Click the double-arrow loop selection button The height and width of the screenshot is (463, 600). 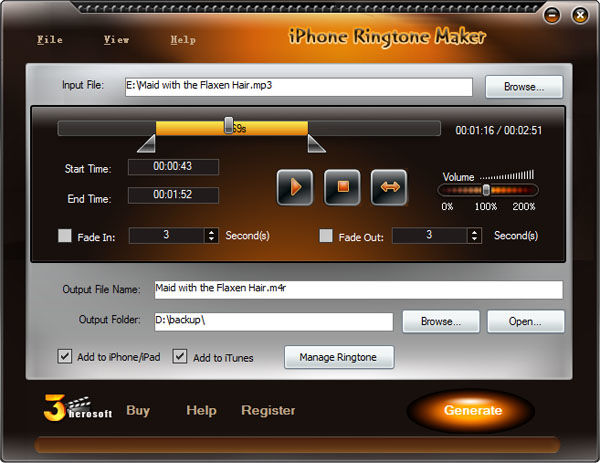pyautogui.click(x=389, y=187)
